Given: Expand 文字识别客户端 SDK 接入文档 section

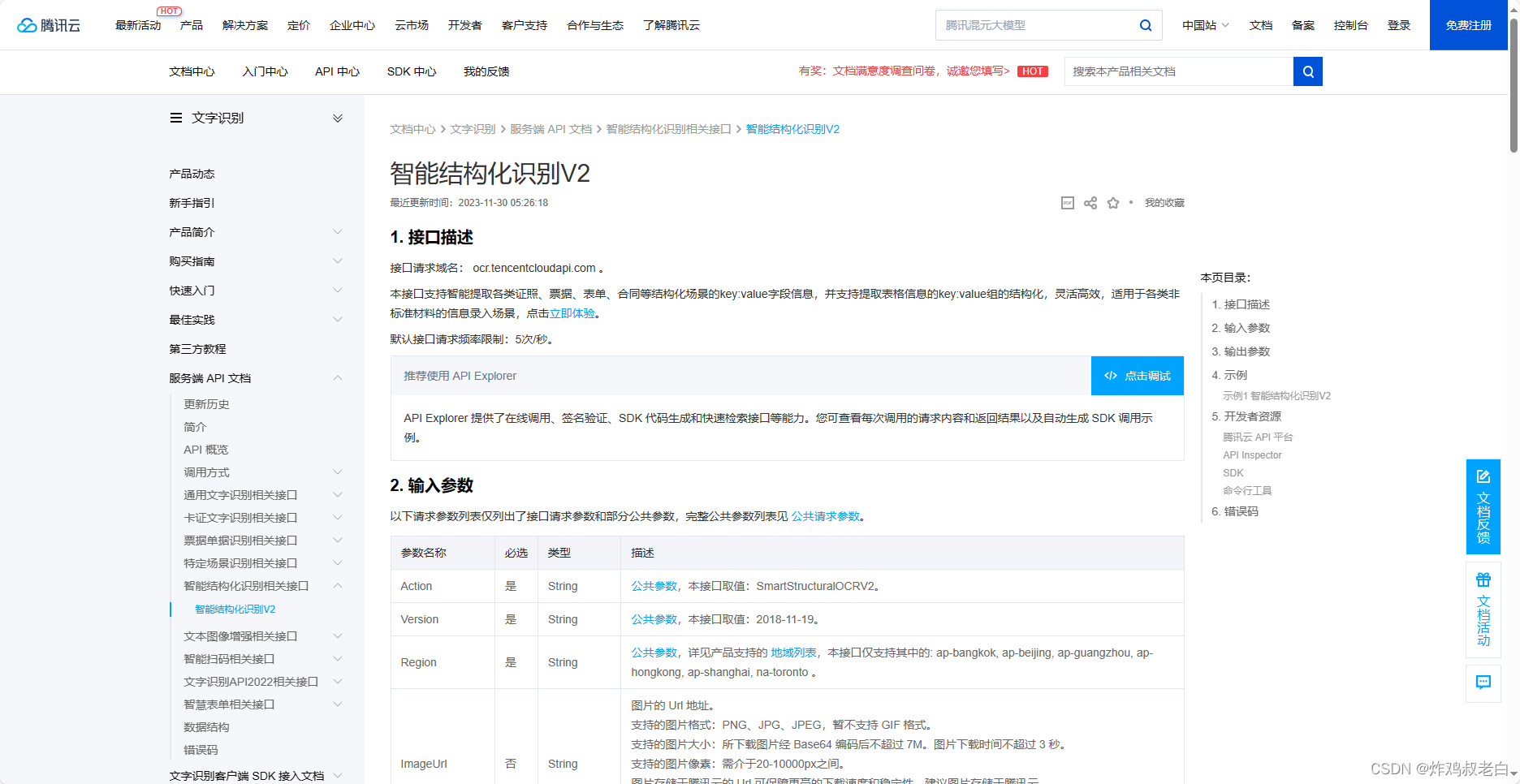Looking at the screenshot, I should point(338,776).
